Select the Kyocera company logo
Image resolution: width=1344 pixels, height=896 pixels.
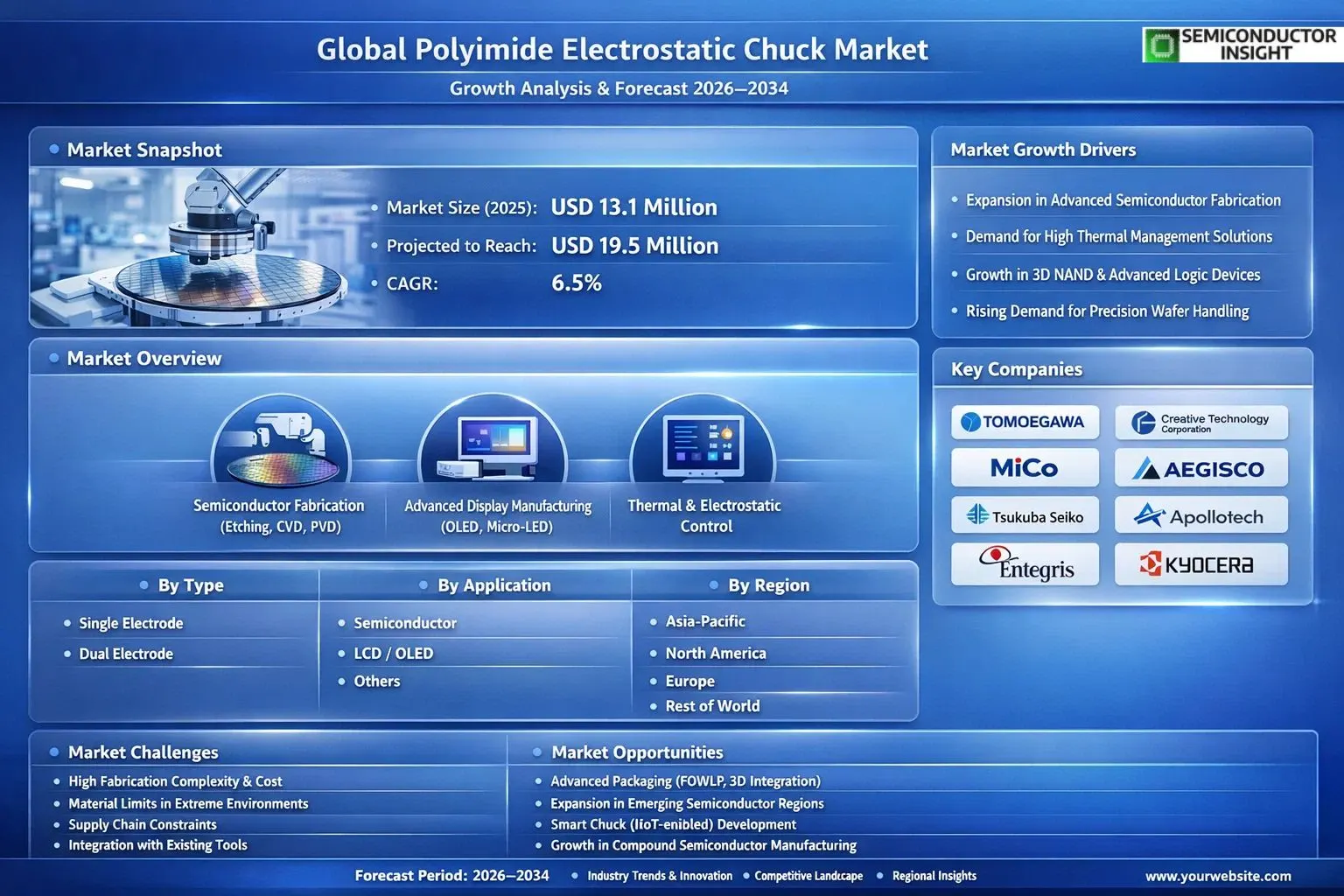tap(1200, 564)
